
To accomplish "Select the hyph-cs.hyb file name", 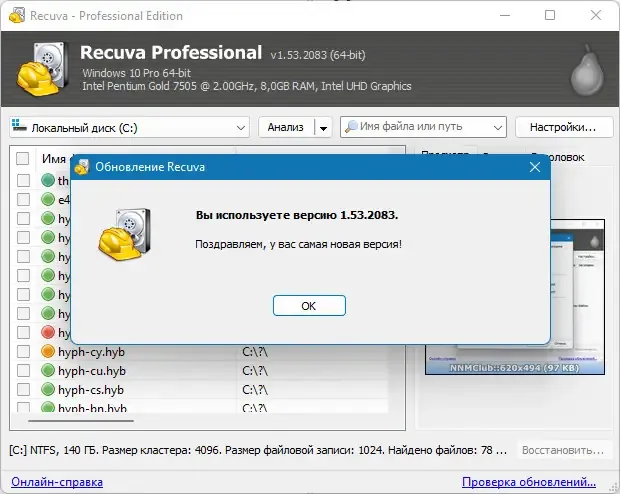I will (x=91, y=390).
